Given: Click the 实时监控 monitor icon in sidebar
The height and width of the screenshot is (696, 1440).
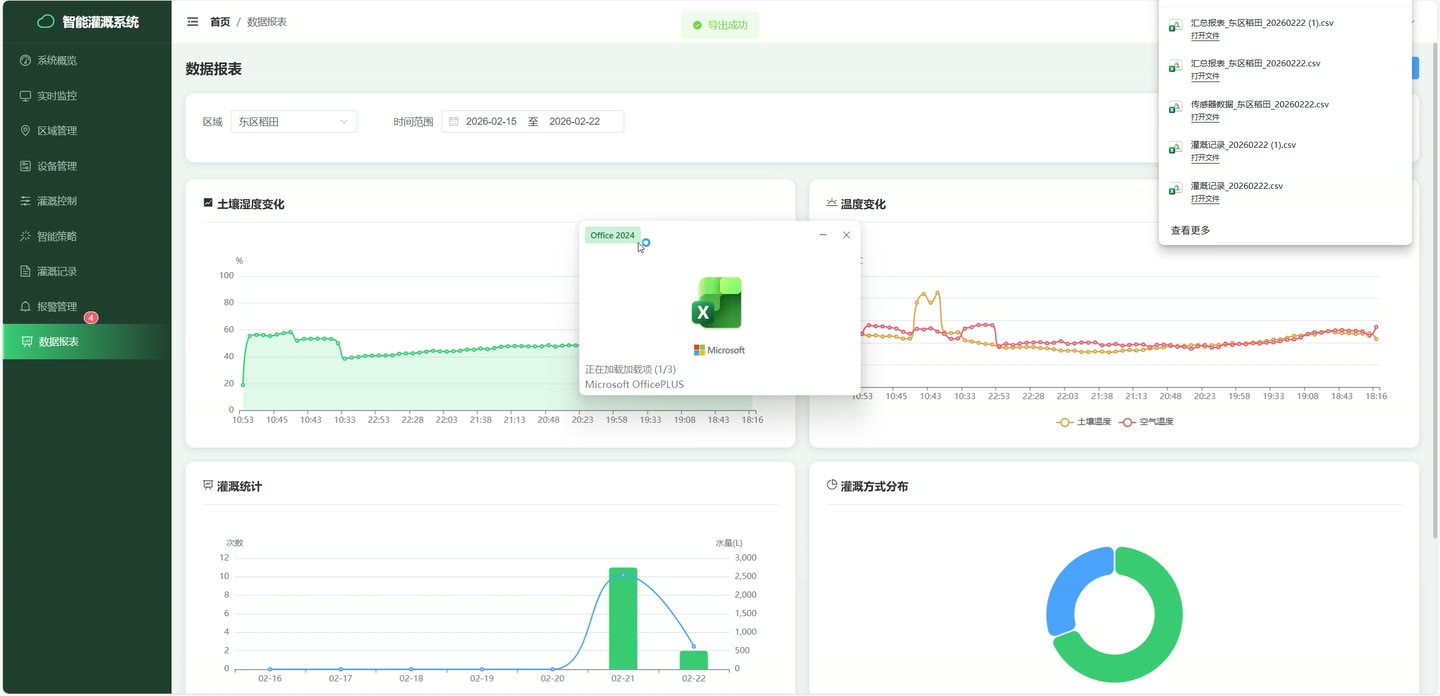Looking at the screenshot, I should pos(26,96).
